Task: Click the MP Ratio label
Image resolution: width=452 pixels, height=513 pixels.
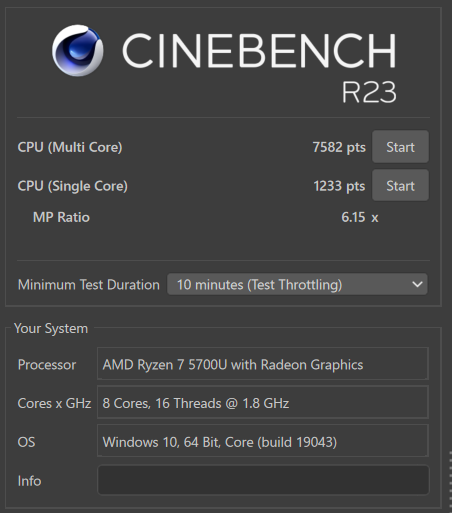Action: tap(61, 217)
